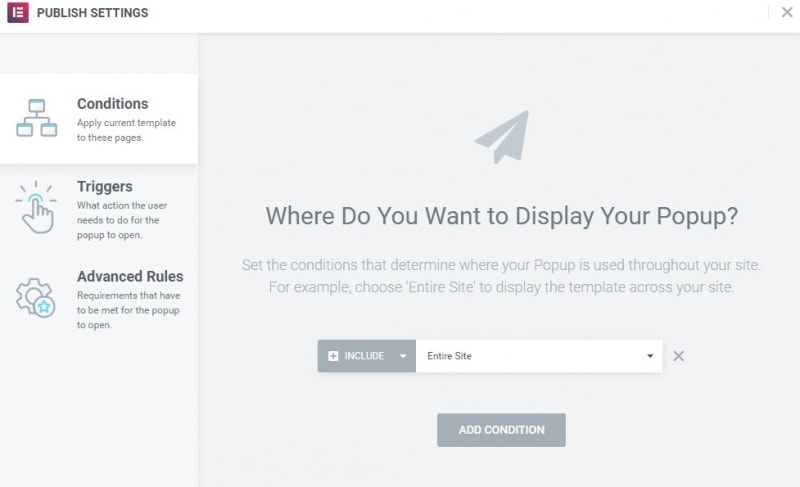
Task: Click the Elementor logo icon
Action: pos(16,13)
